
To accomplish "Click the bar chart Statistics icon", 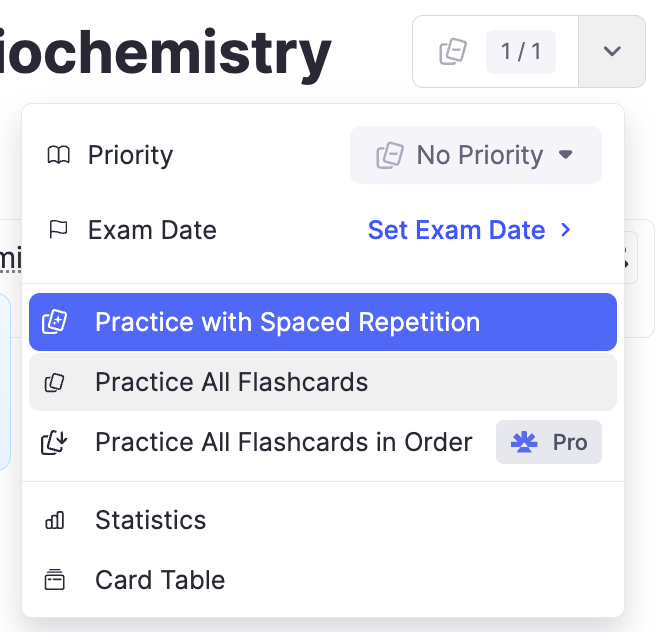I will (55, 520).
